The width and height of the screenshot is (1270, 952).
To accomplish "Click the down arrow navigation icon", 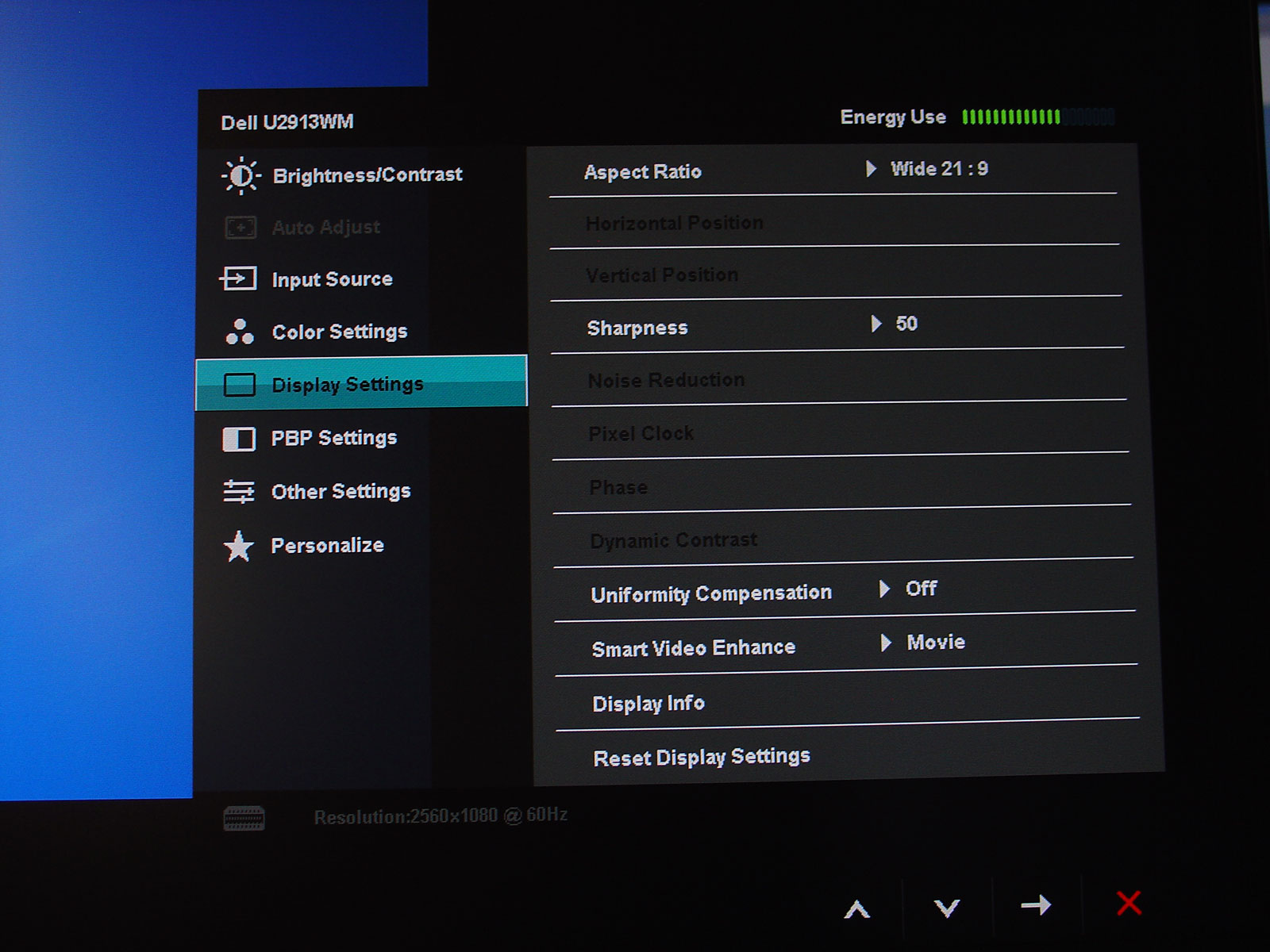I will click(947, 908).
